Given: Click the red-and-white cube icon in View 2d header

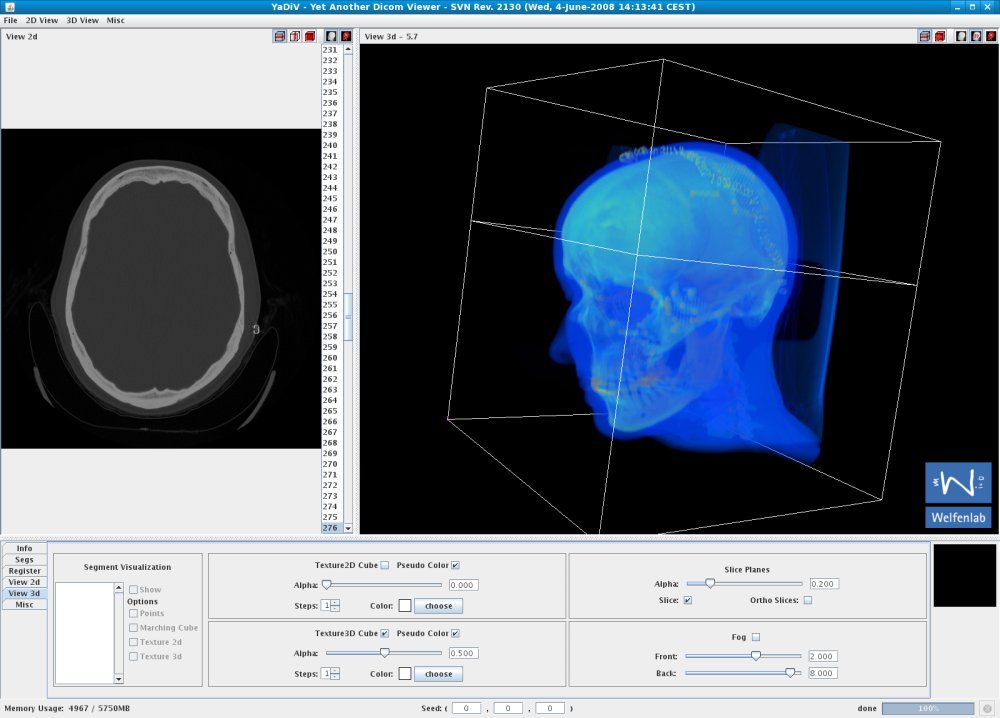Looking at the screenshot, I should click(295, 37).
